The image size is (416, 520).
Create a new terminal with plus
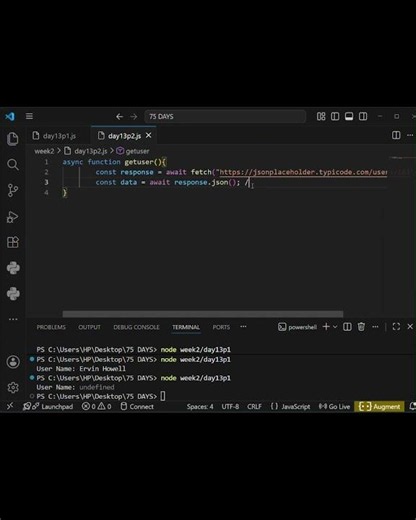(x=326, y=327)
